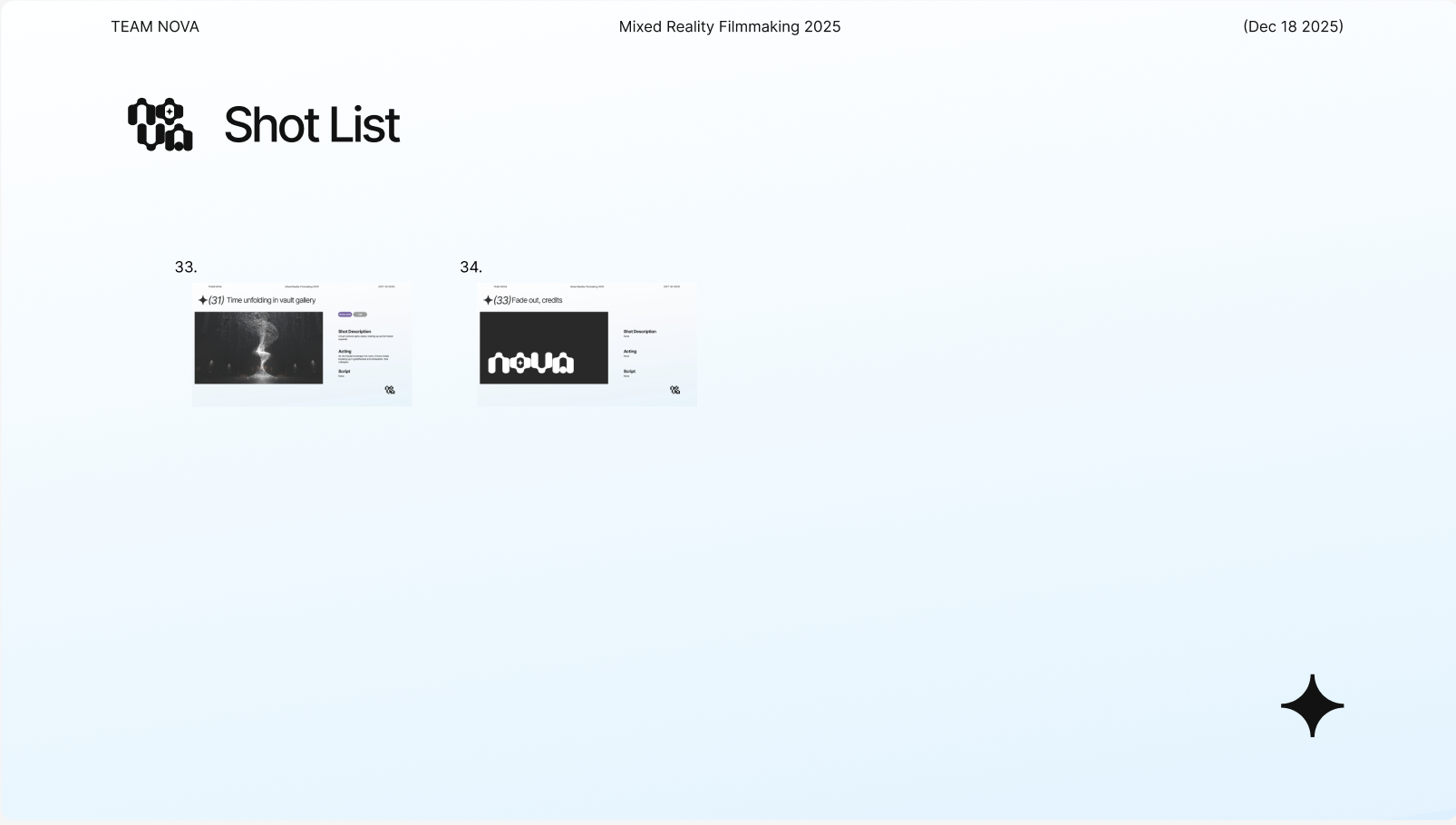Click the number label '33.'
This screenshot has width=1456, height=825.
point(186,267)
